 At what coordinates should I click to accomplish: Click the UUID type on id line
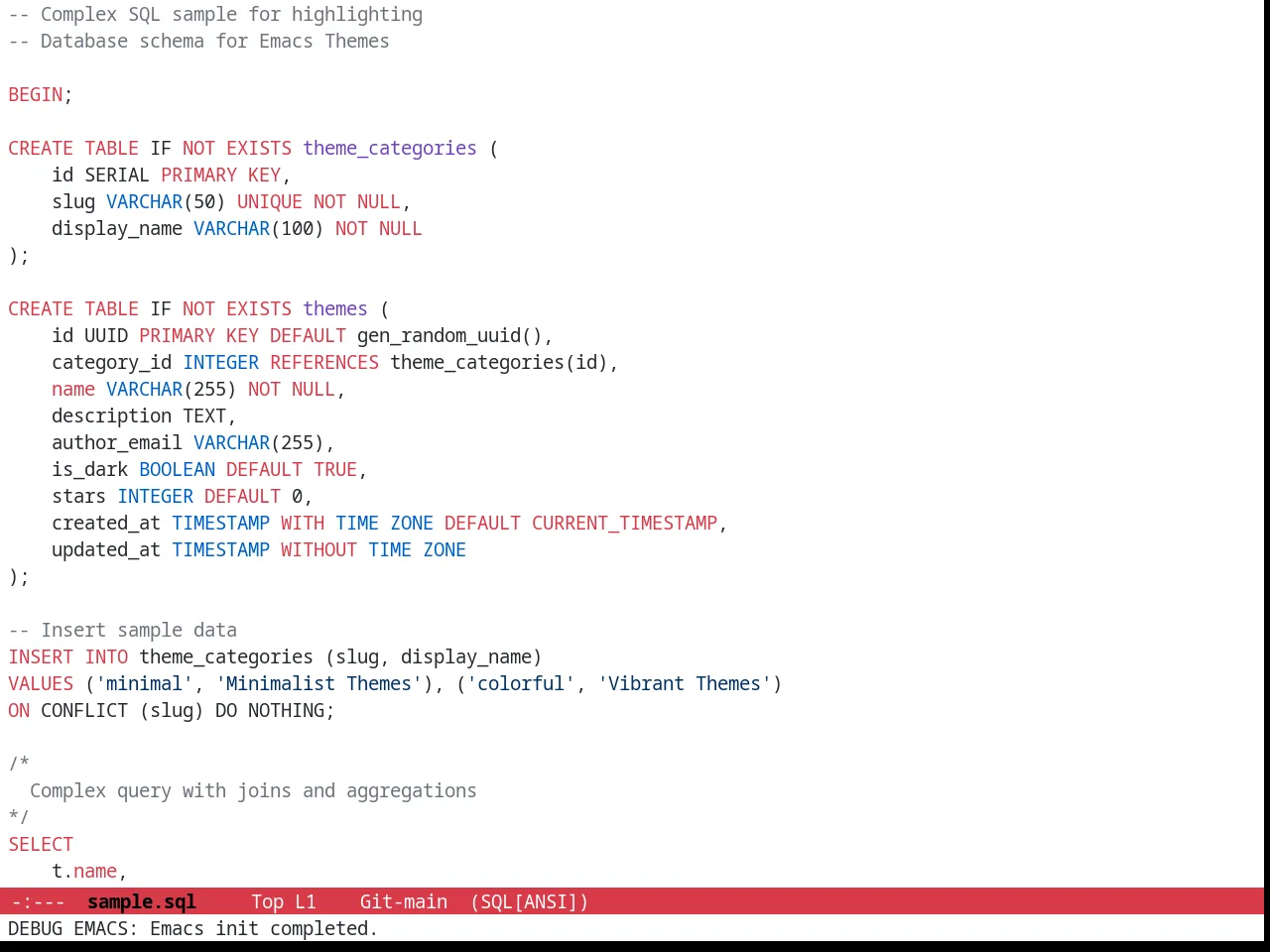point(106,335)
